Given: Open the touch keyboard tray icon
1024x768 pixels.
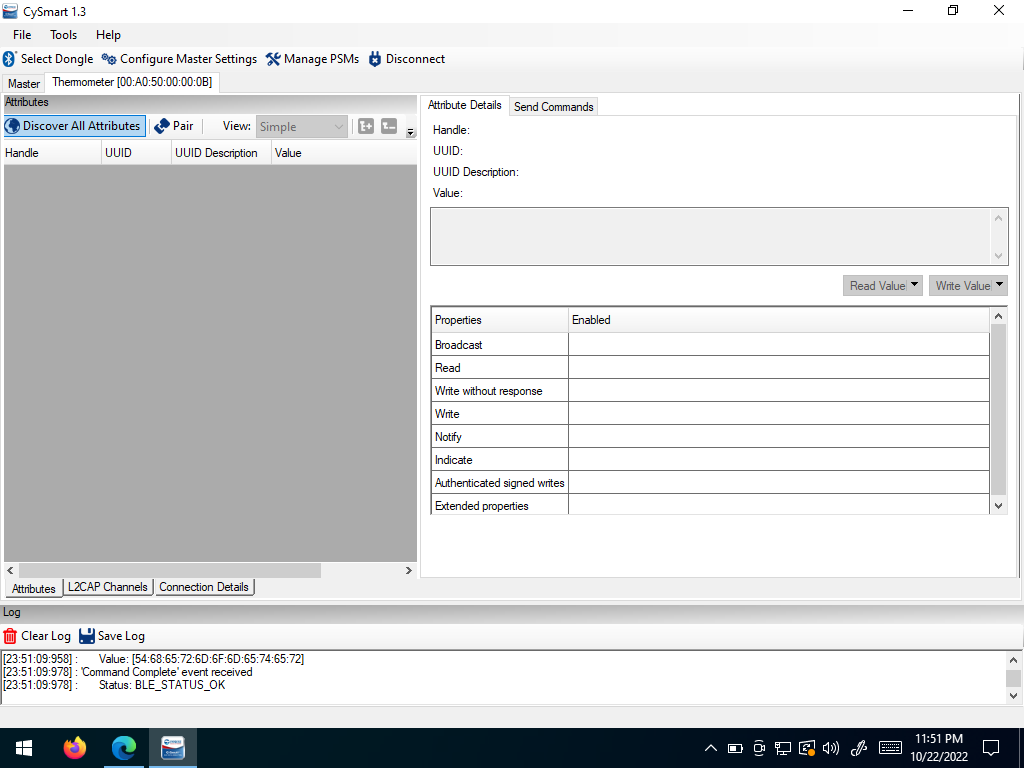Looking at the screenshot, I should 890,748.
